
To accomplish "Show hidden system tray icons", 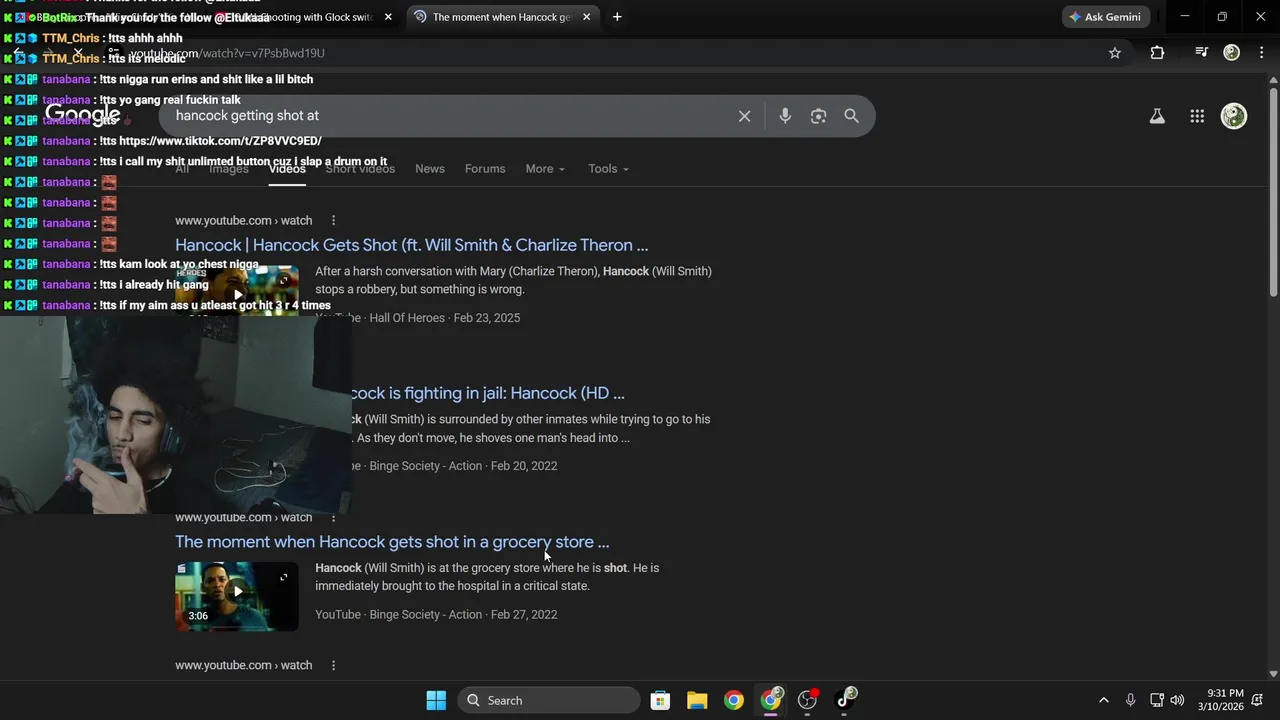I will click(x=1103, y=700).
